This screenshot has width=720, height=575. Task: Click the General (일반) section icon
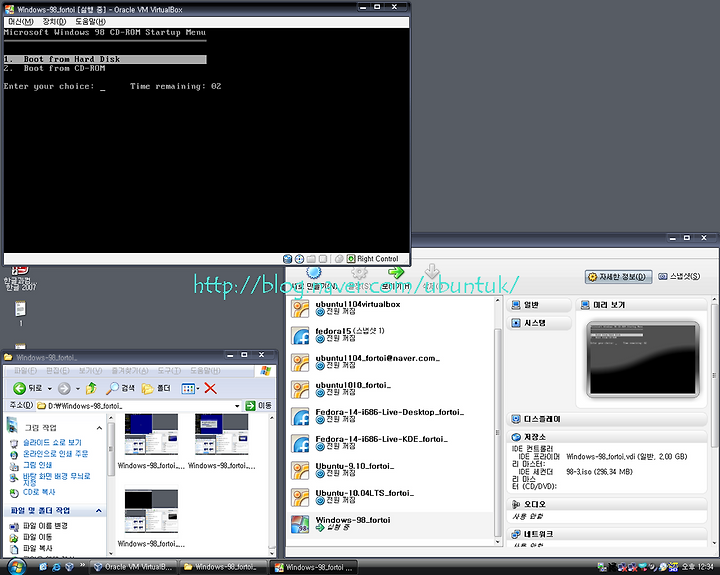pos(516,305)
